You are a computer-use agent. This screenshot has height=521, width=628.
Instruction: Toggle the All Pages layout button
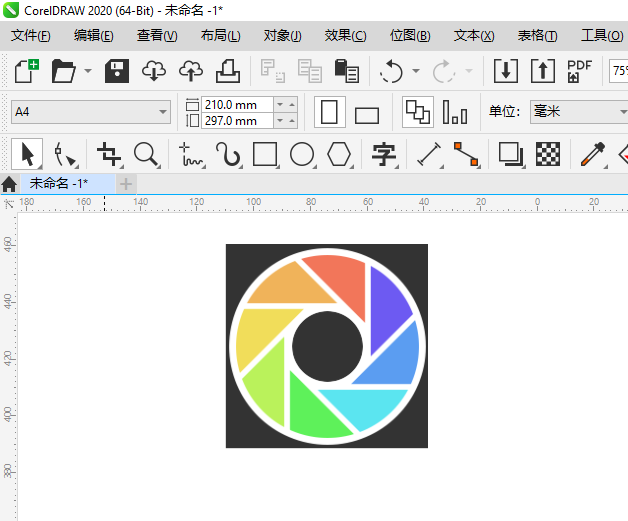tap(418, 112)
